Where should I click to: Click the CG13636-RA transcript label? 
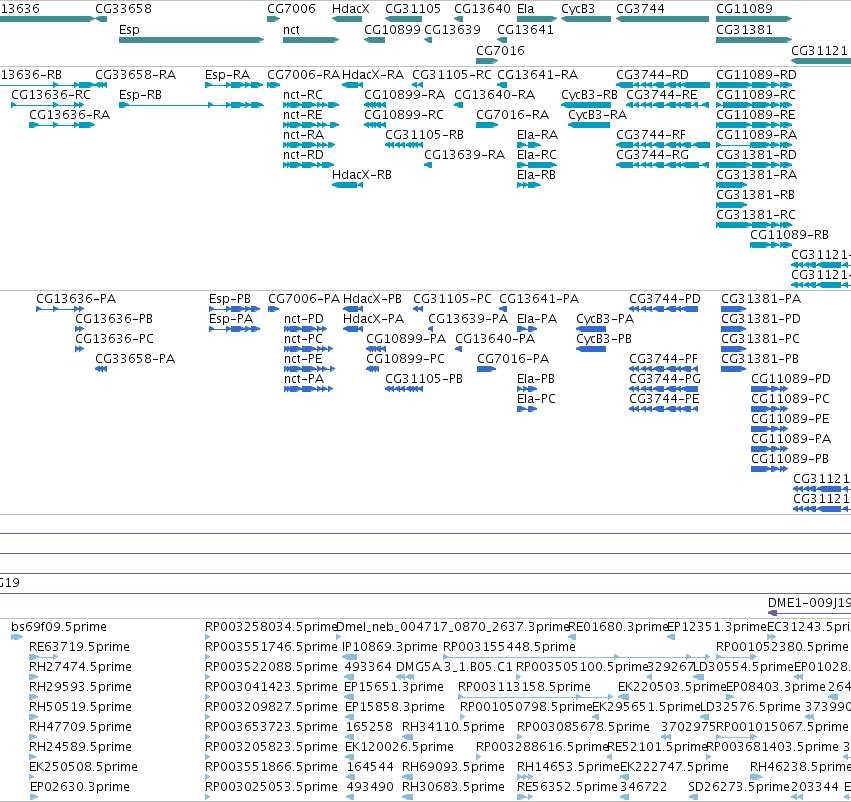tap(69, 115)
